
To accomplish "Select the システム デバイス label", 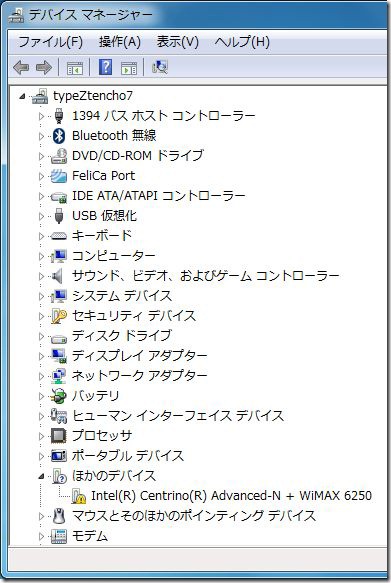I will click(x=122, y=296).
